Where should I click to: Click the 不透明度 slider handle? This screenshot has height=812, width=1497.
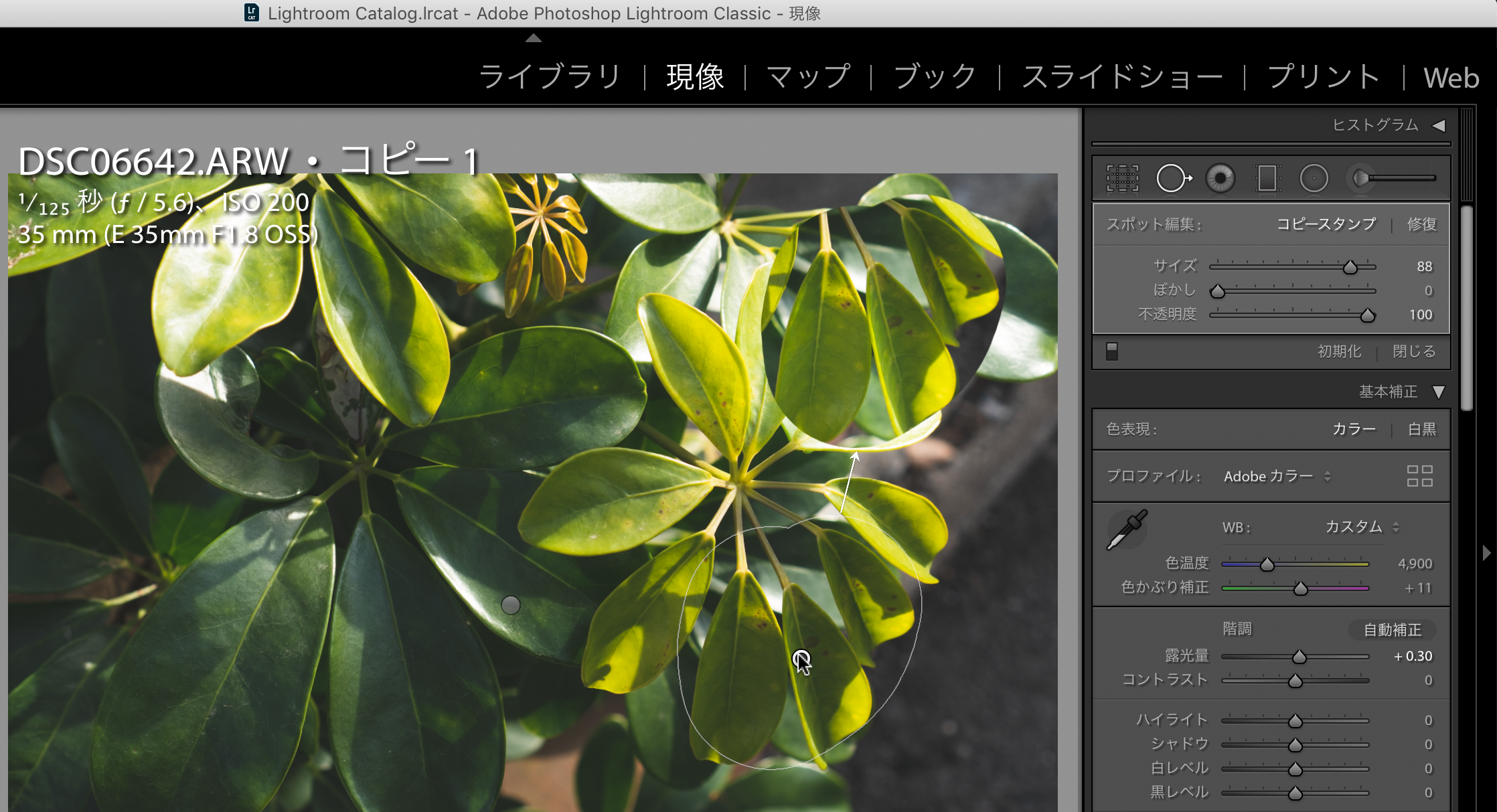1368,315
